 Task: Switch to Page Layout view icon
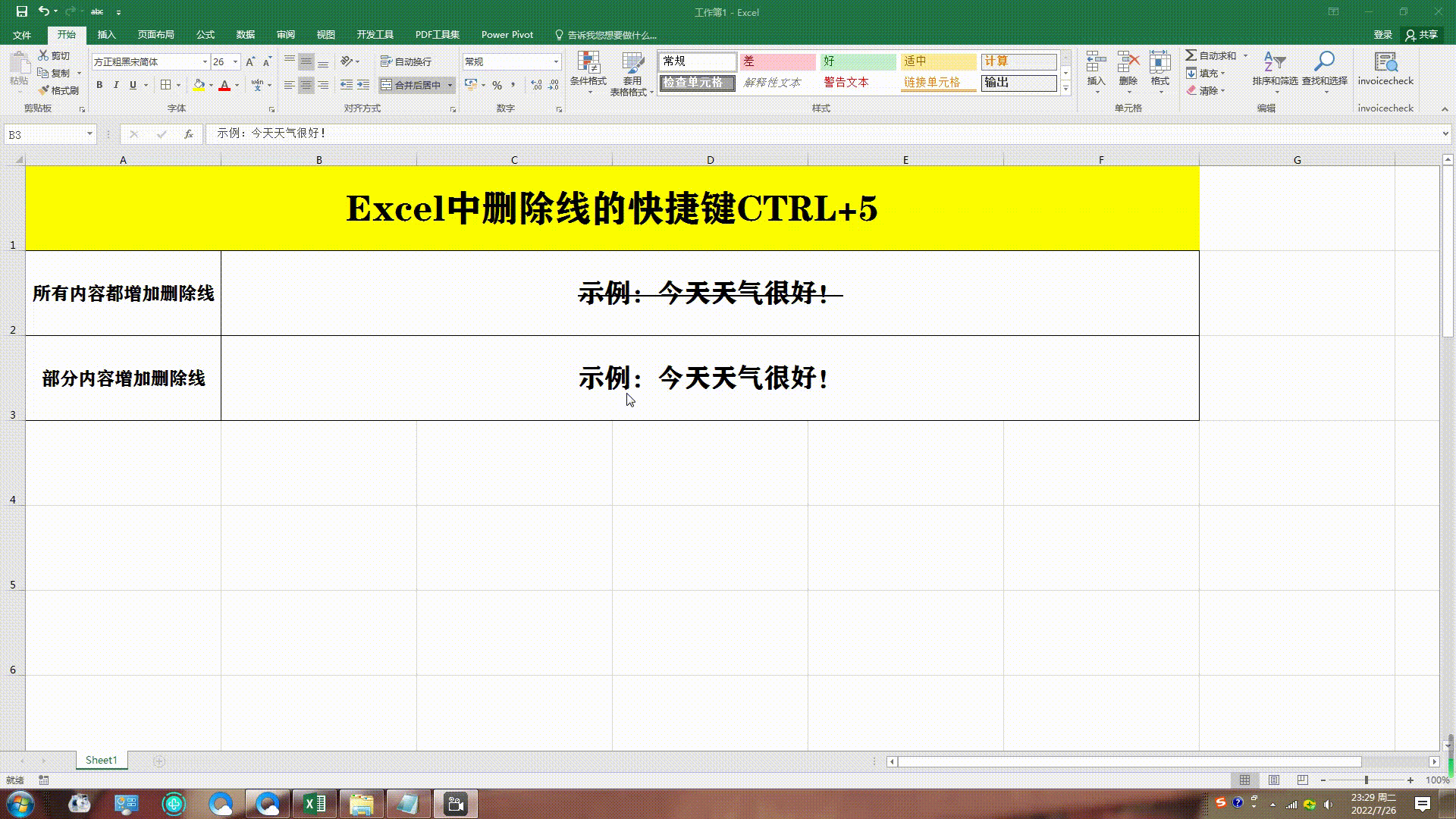coord(1274,780)
